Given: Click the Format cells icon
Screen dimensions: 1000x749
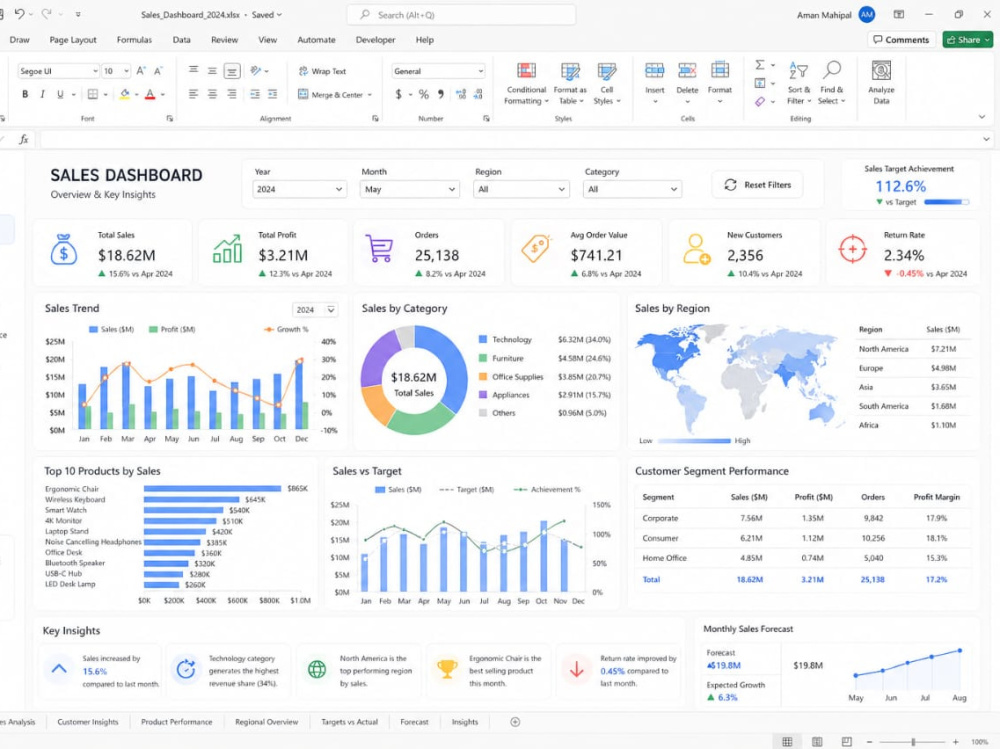Looking at the screenshot, I should [719, 71].
